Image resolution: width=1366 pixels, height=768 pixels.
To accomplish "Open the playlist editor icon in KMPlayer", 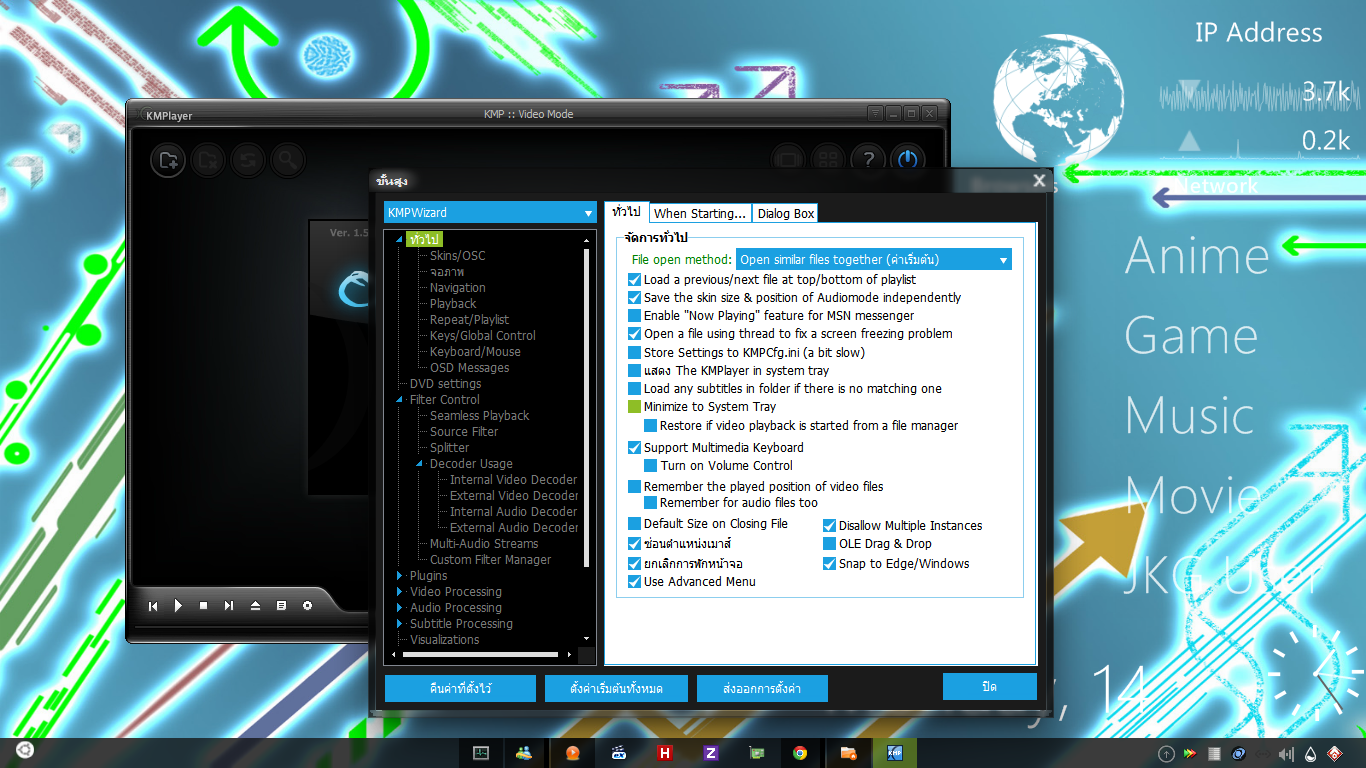I will point(281,605).
